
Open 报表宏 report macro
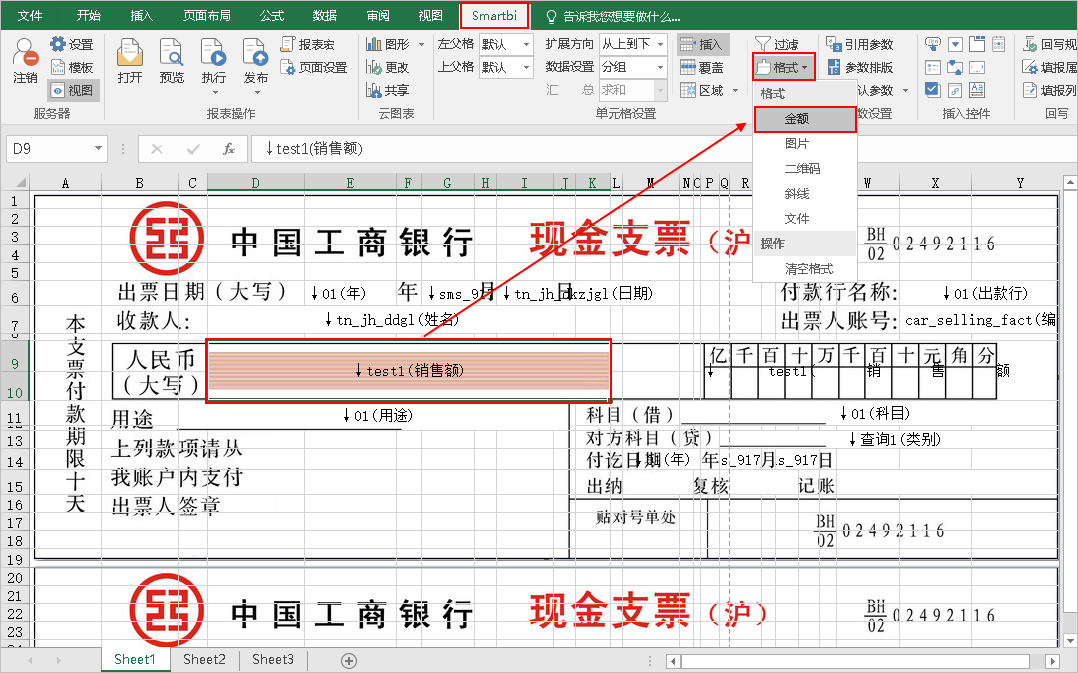point(308,44)
